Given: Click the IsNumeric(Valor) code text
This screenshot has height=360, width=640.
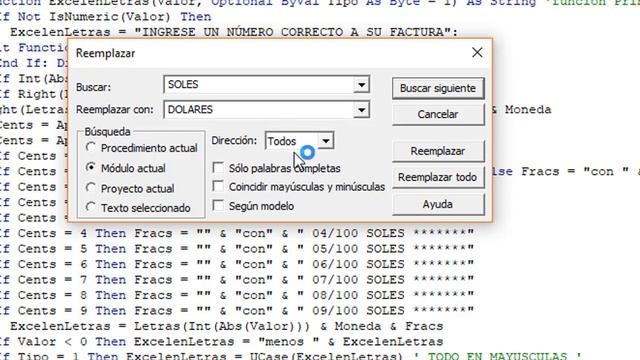Looking at the screenshot, I should (x=110, y=17).
